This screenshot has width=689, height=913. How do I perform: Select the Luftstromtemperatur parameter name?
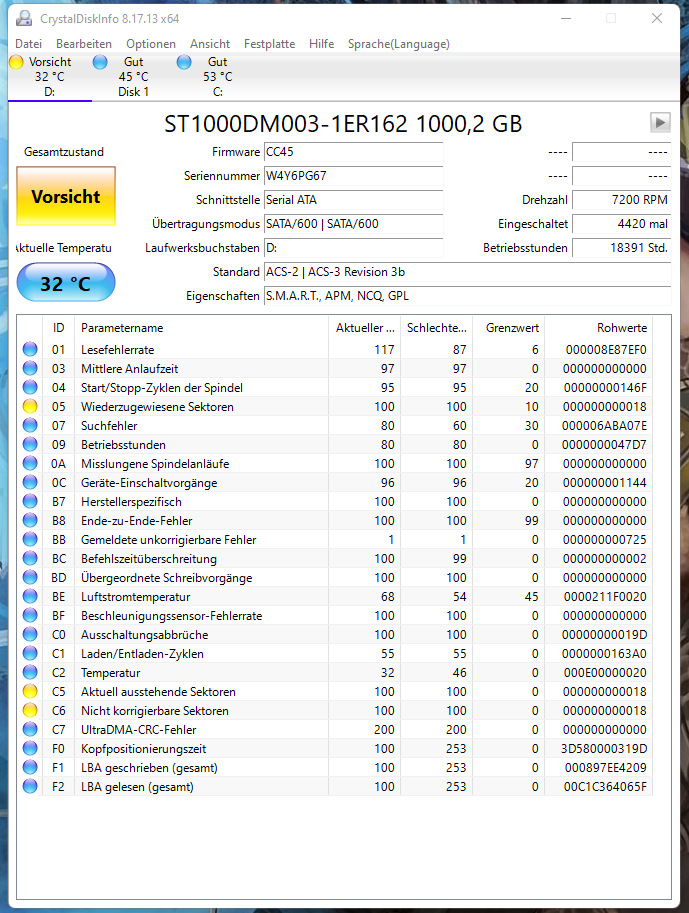tap(136, 596)
